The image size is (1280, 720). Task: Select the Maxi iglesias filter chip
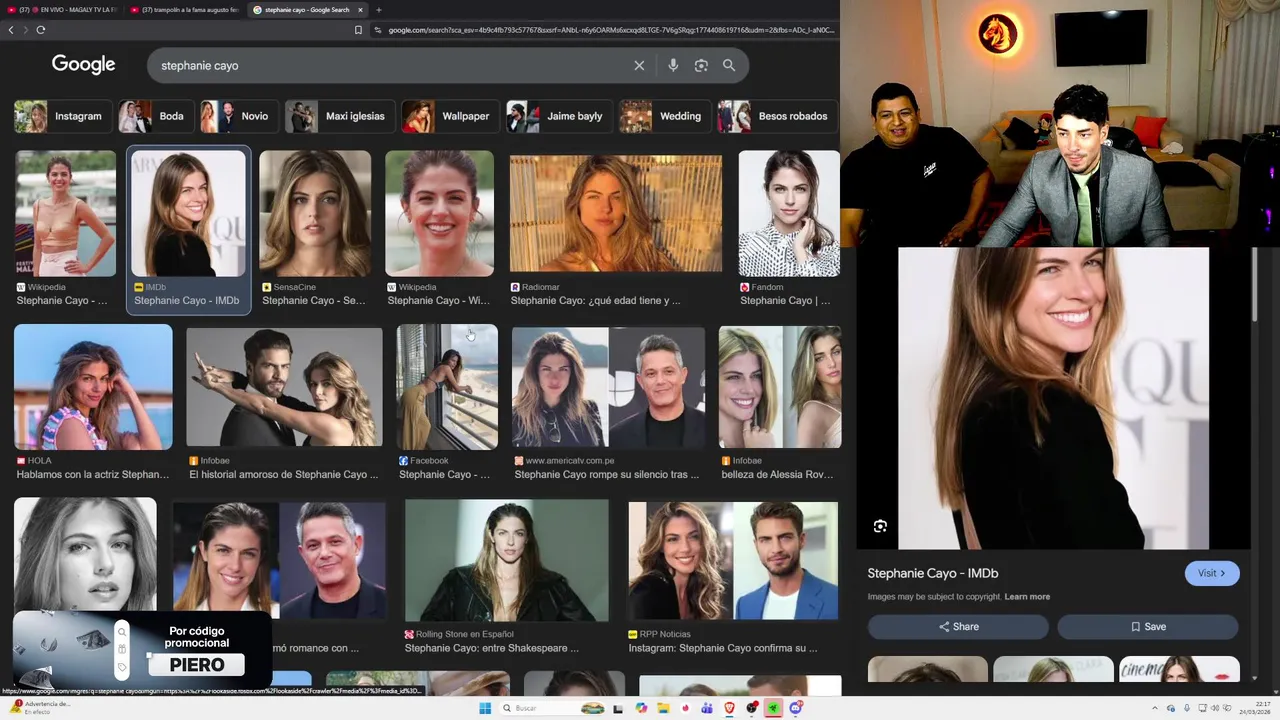click(x=338, y=116)
